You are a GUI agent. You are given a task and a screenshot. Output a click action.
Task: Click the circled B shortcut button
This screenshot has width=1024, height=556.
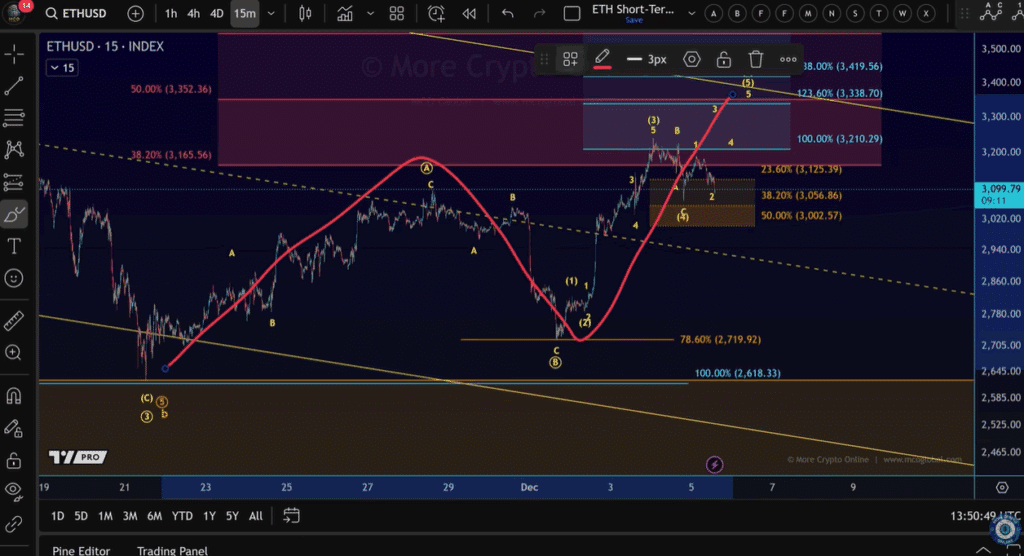(737, 13)
